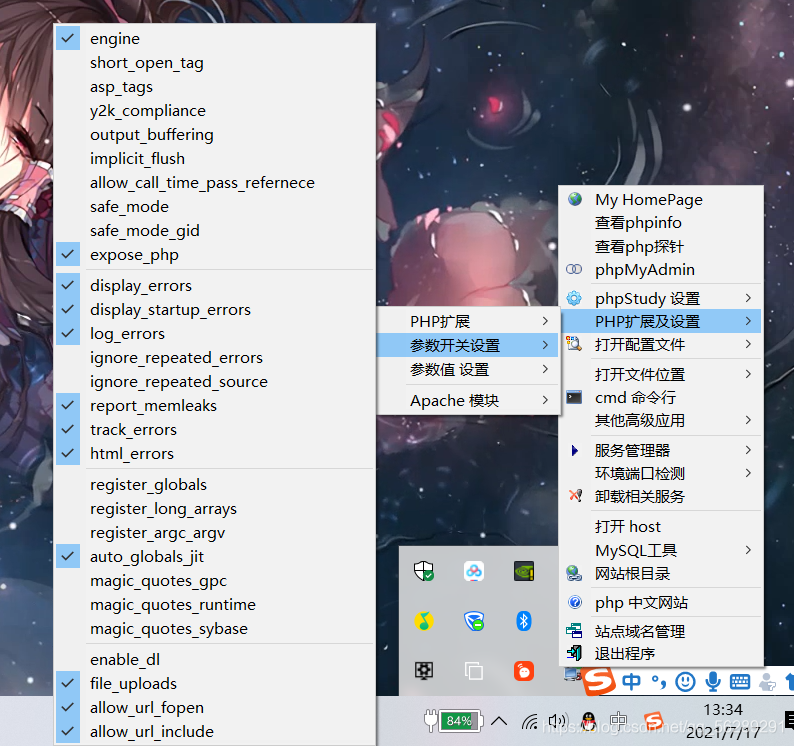Toggle allow_call_time_pass_refernece item
The height and width of the screenshot is (746, 794).
[215, 182]
